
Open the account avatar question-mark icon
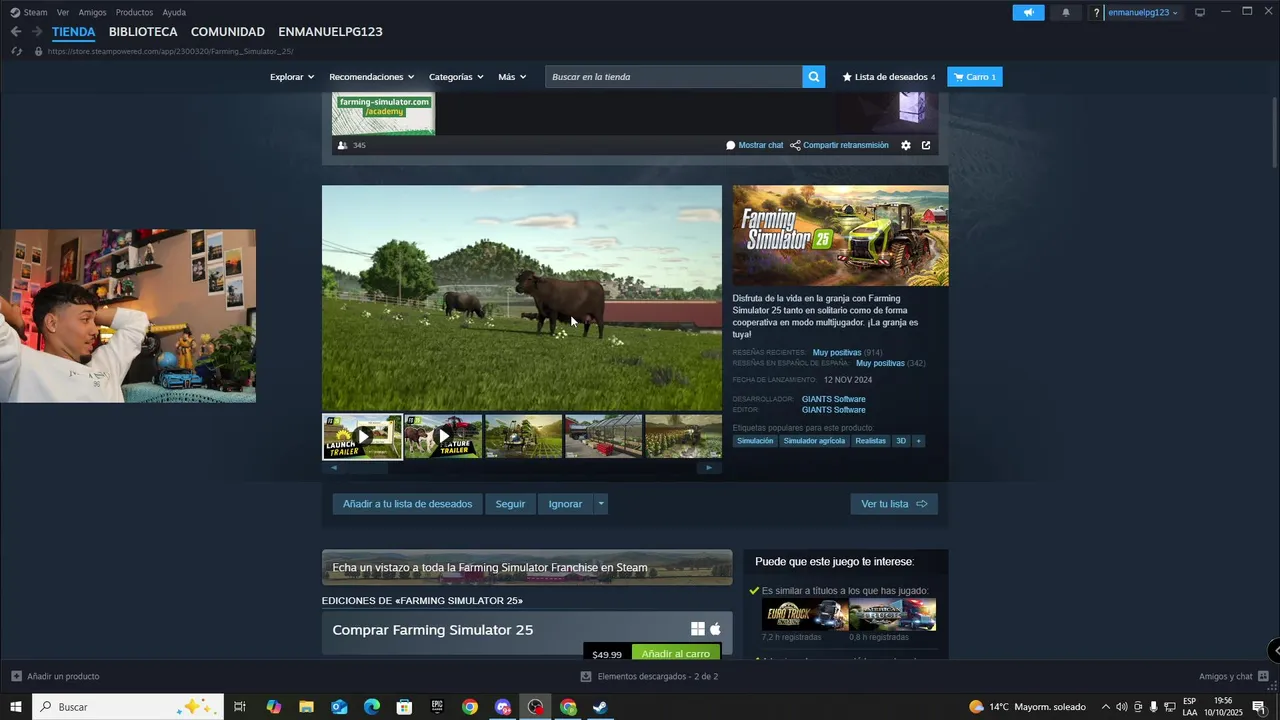click(x=1096, y=13)
